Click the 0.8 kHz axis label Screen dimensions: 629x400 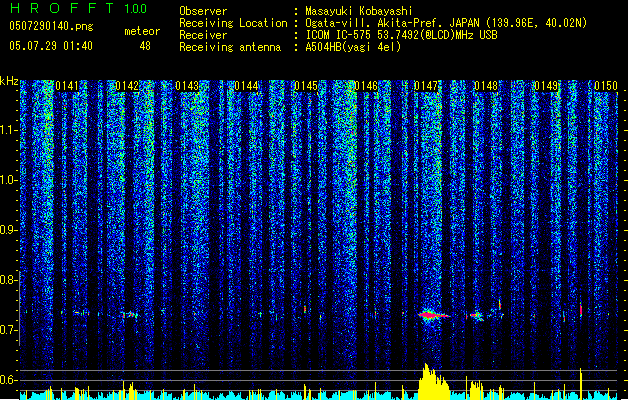8,280
